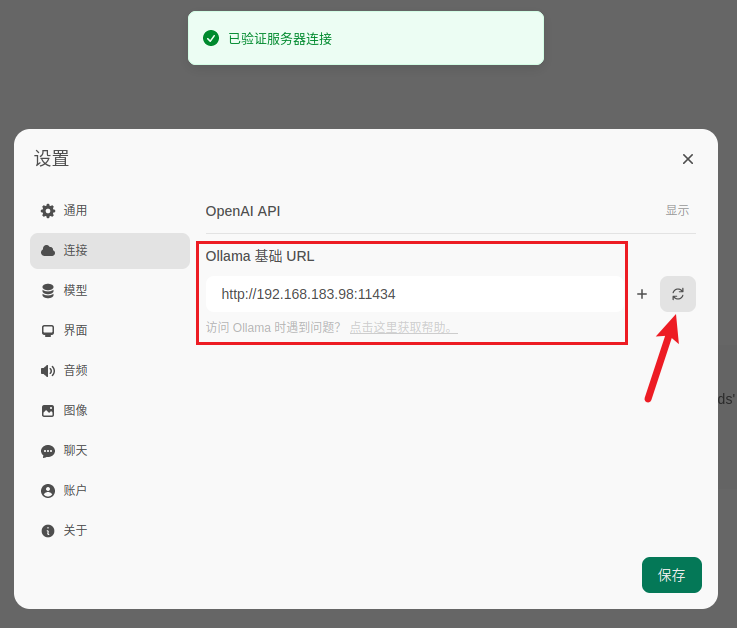
Task: Save settings with the 保存 button
Action: click(672, 575)
